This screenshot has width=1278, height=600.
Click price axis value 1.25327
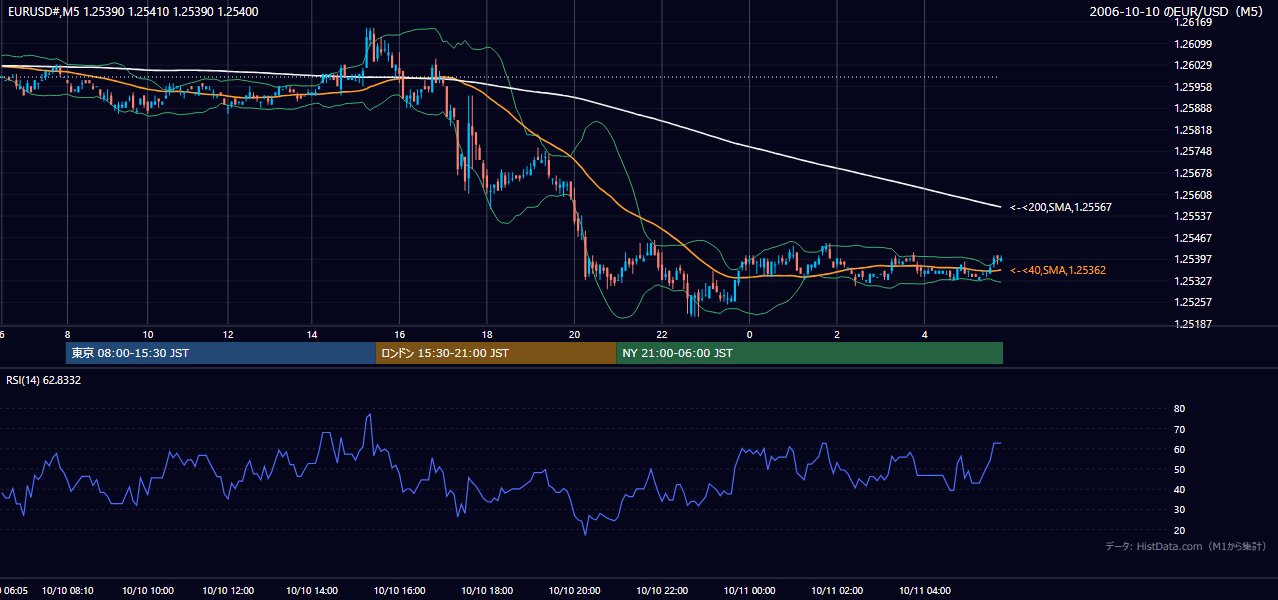tap(1194, 281)
